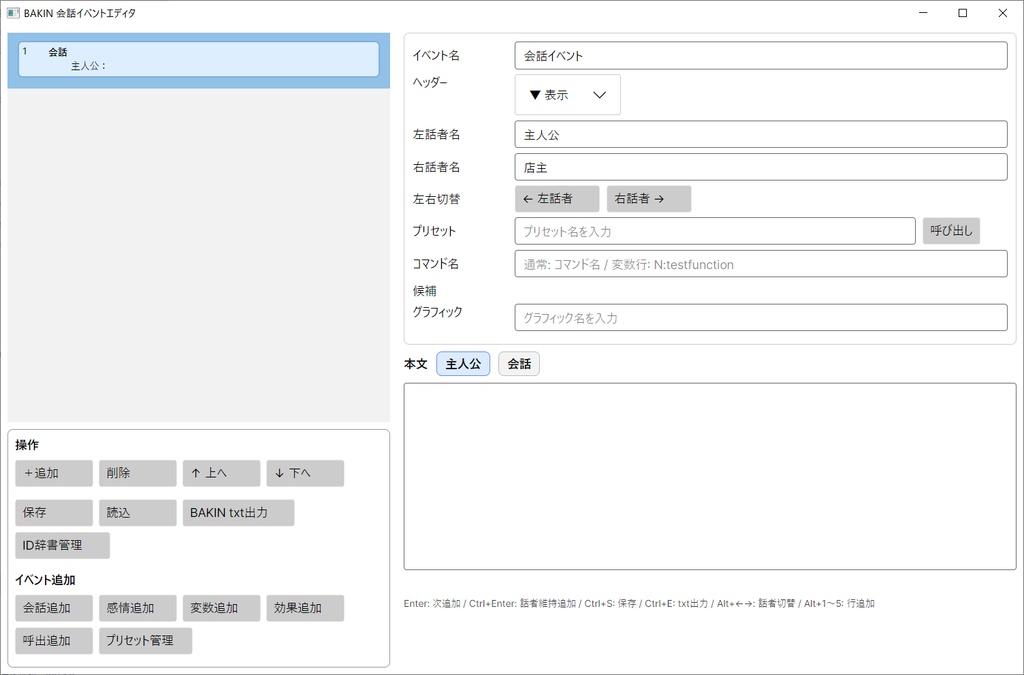Edit the イベント名 field

761,56
